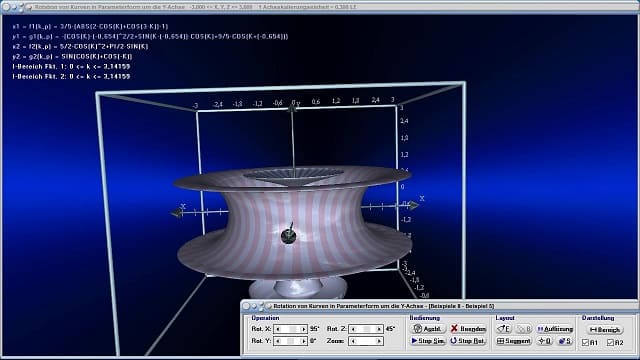
Task: Click the Rot. Y scrollbar track
Action: (291, 341)
